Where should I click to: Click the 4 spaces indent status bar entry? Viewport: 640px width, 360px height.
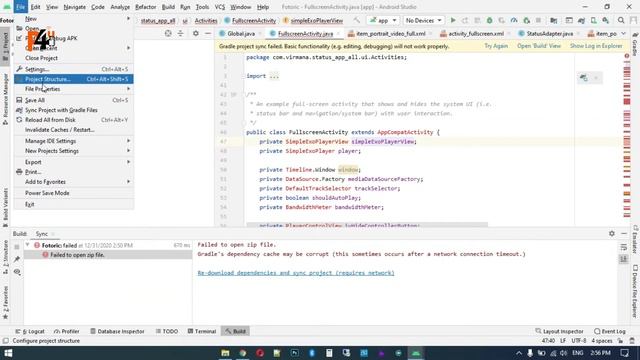[x=602, y=341]
